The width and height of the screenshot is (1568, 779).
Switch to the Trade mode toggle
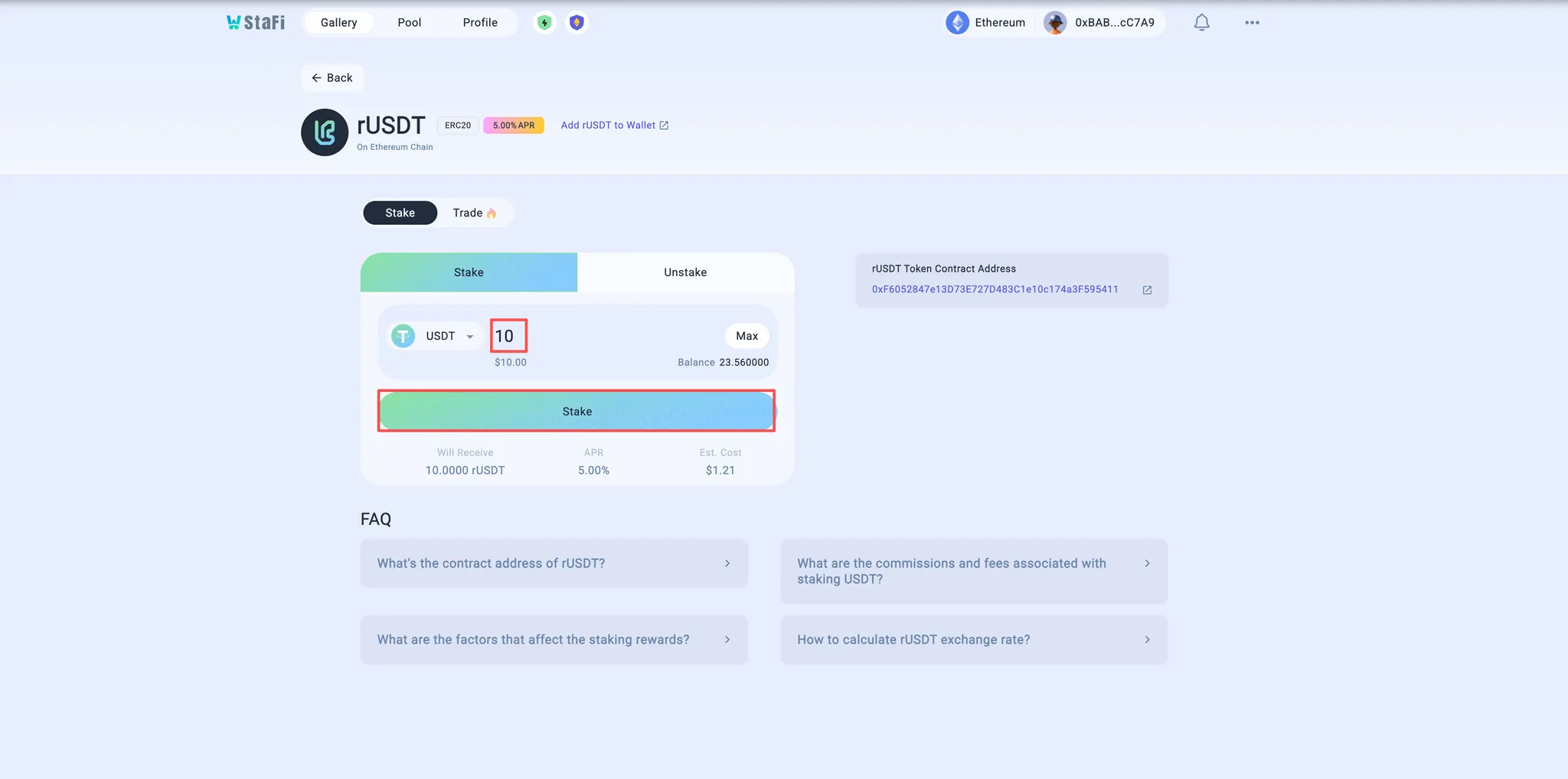pyautogui.click(x=474, y=213)
